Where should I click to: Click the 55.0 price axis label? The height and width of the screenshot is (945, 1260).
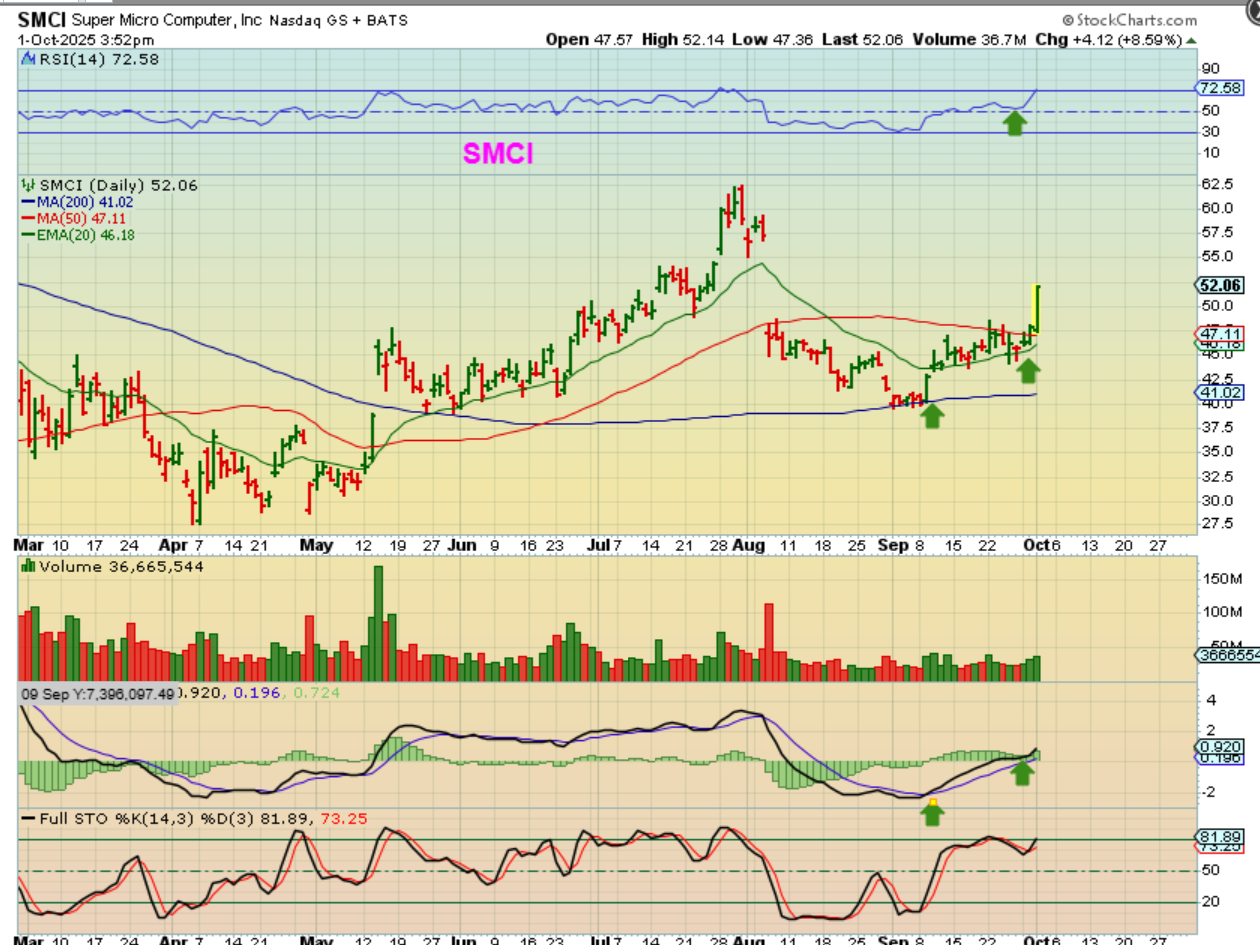point(1215,257)
